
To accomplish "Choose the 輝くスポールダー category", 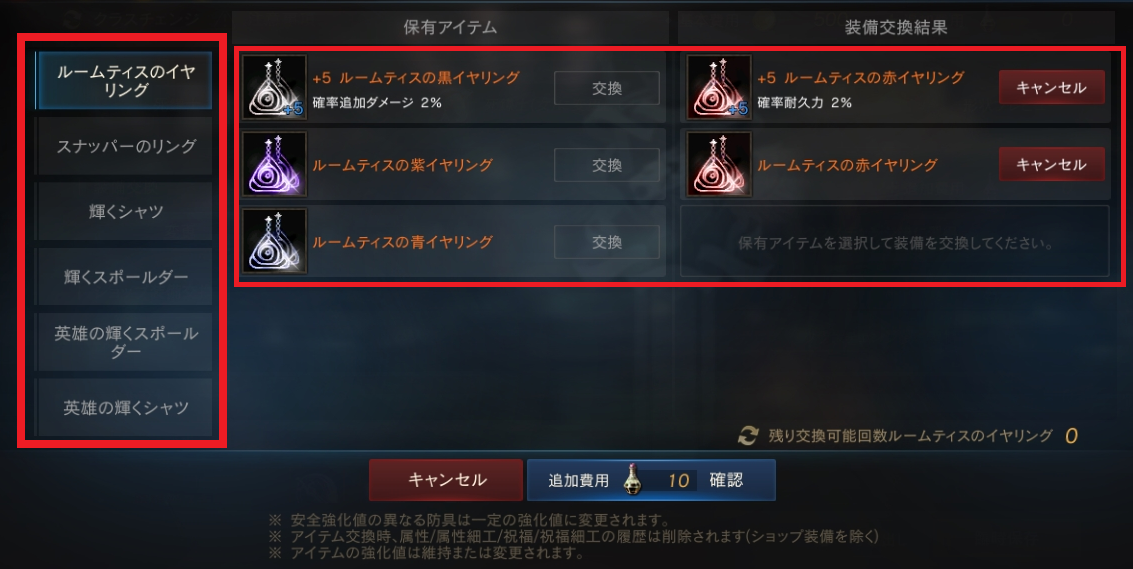I will [x=124, y=277].
